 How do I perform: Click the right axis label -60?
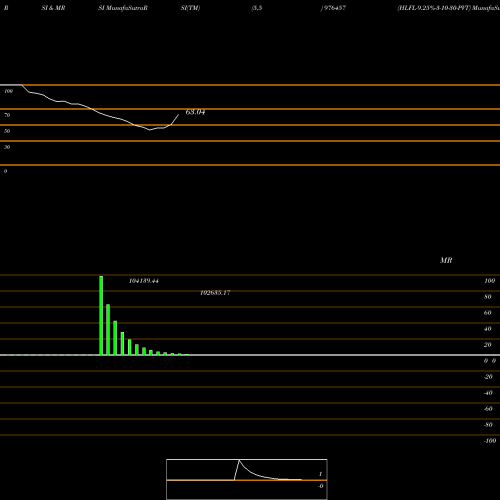tap(488, 409)
